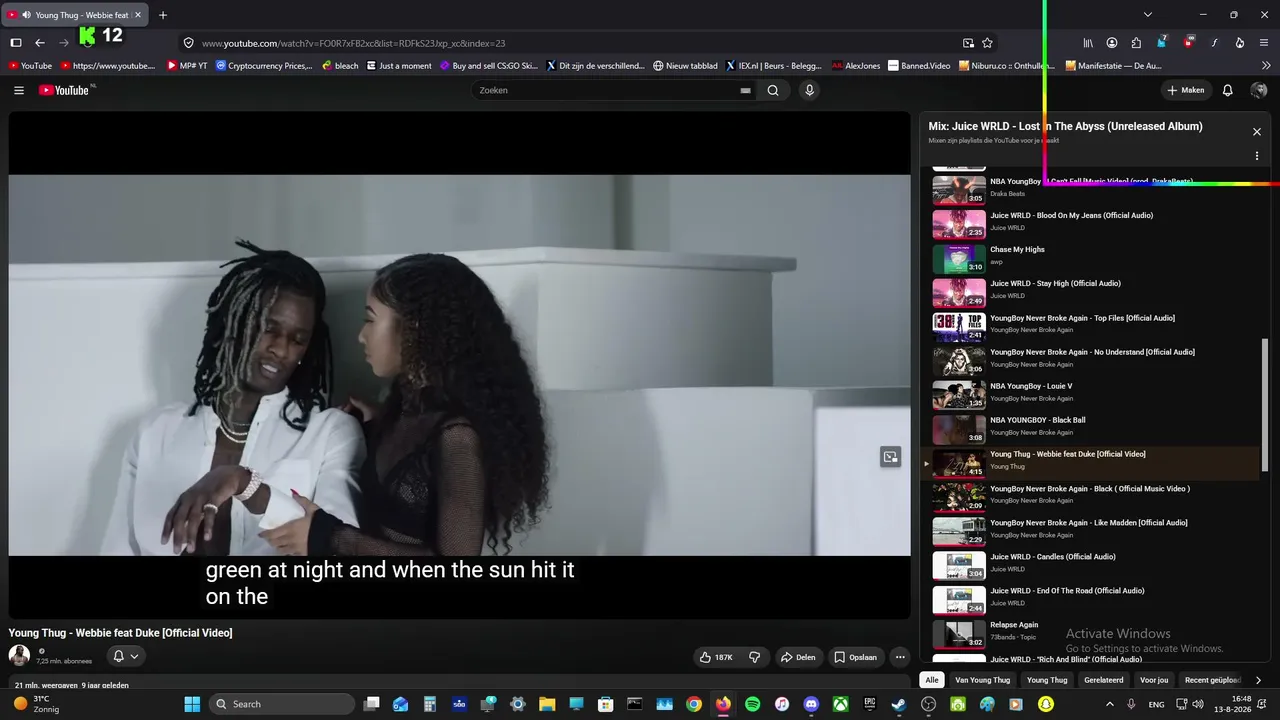Open picture-in-picture from the address bar
1280x720 pixels.
click(x=968, y=43)
